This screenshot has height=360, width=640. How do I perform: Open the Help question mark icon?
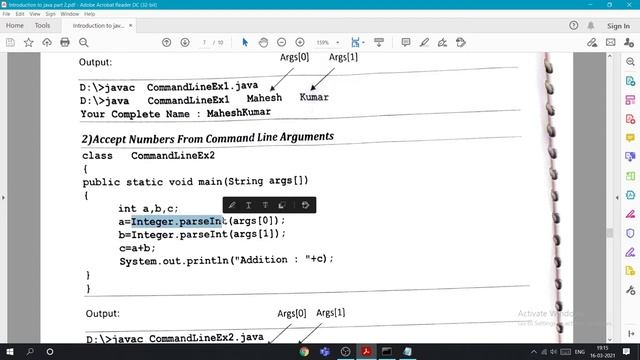[573, 25]
